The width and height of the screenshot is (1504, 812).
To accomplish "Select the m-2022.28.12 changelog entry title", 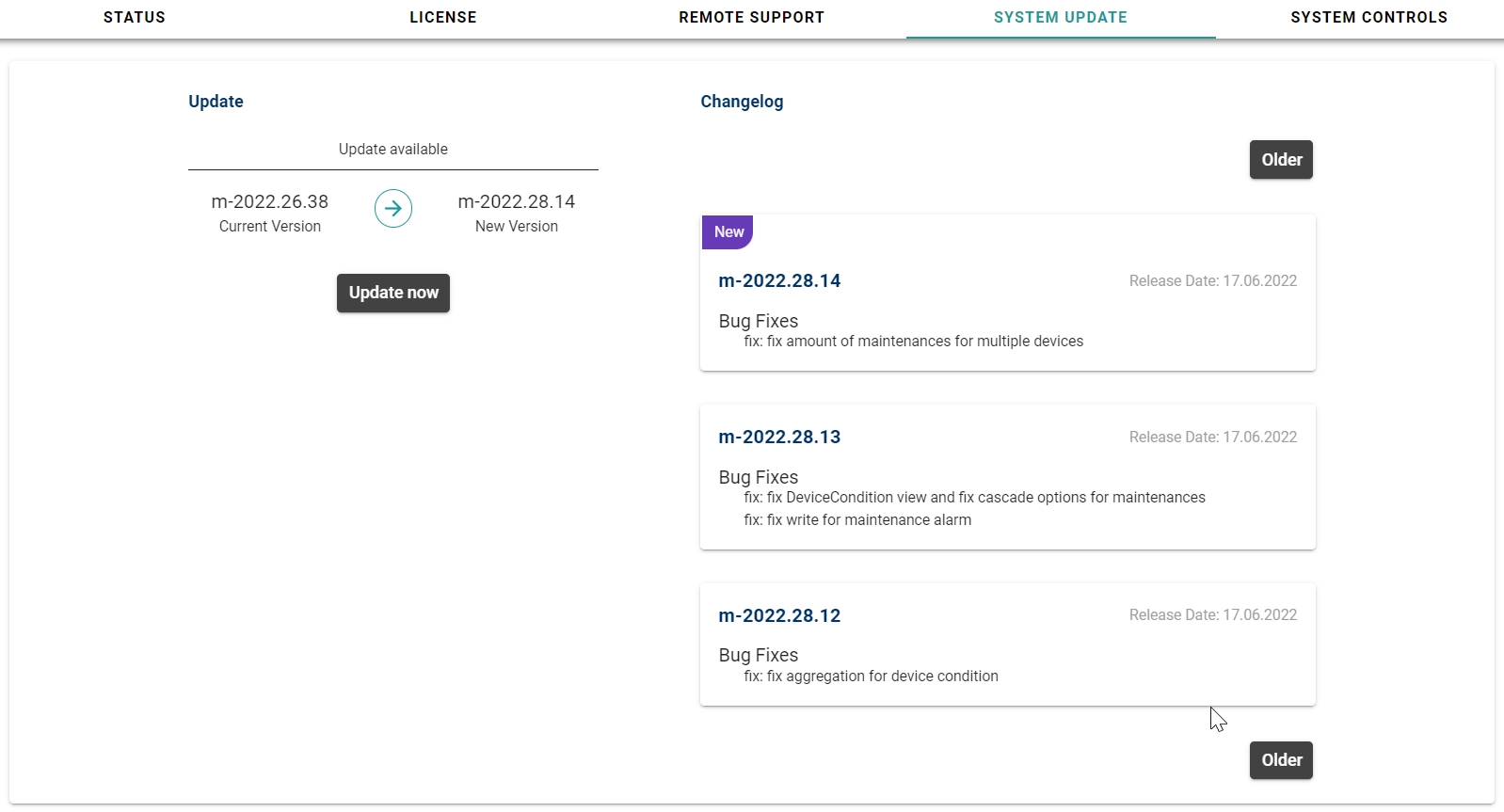I will [x=779, y=616].
